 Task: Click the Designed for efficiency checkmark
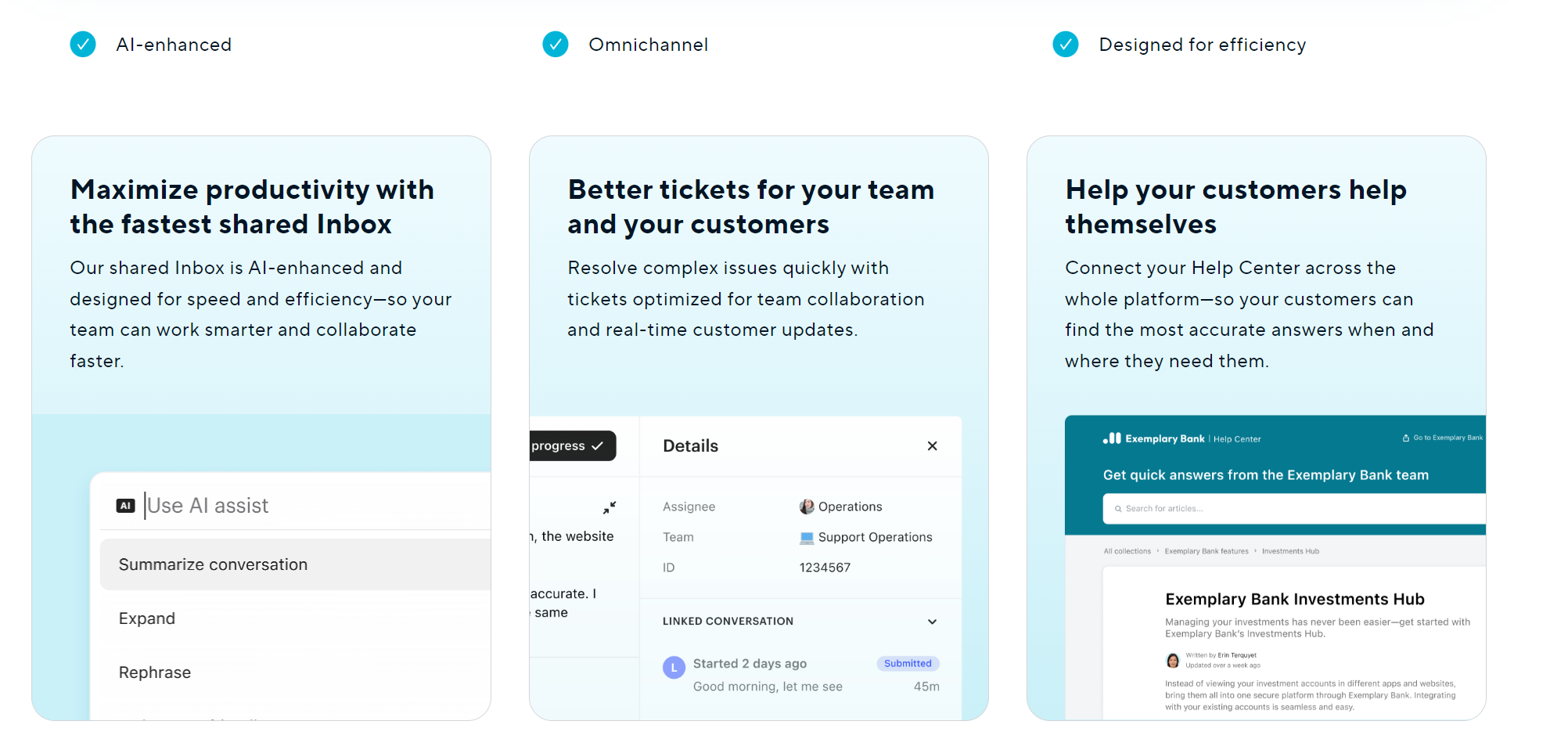(x=1065, y=45)
